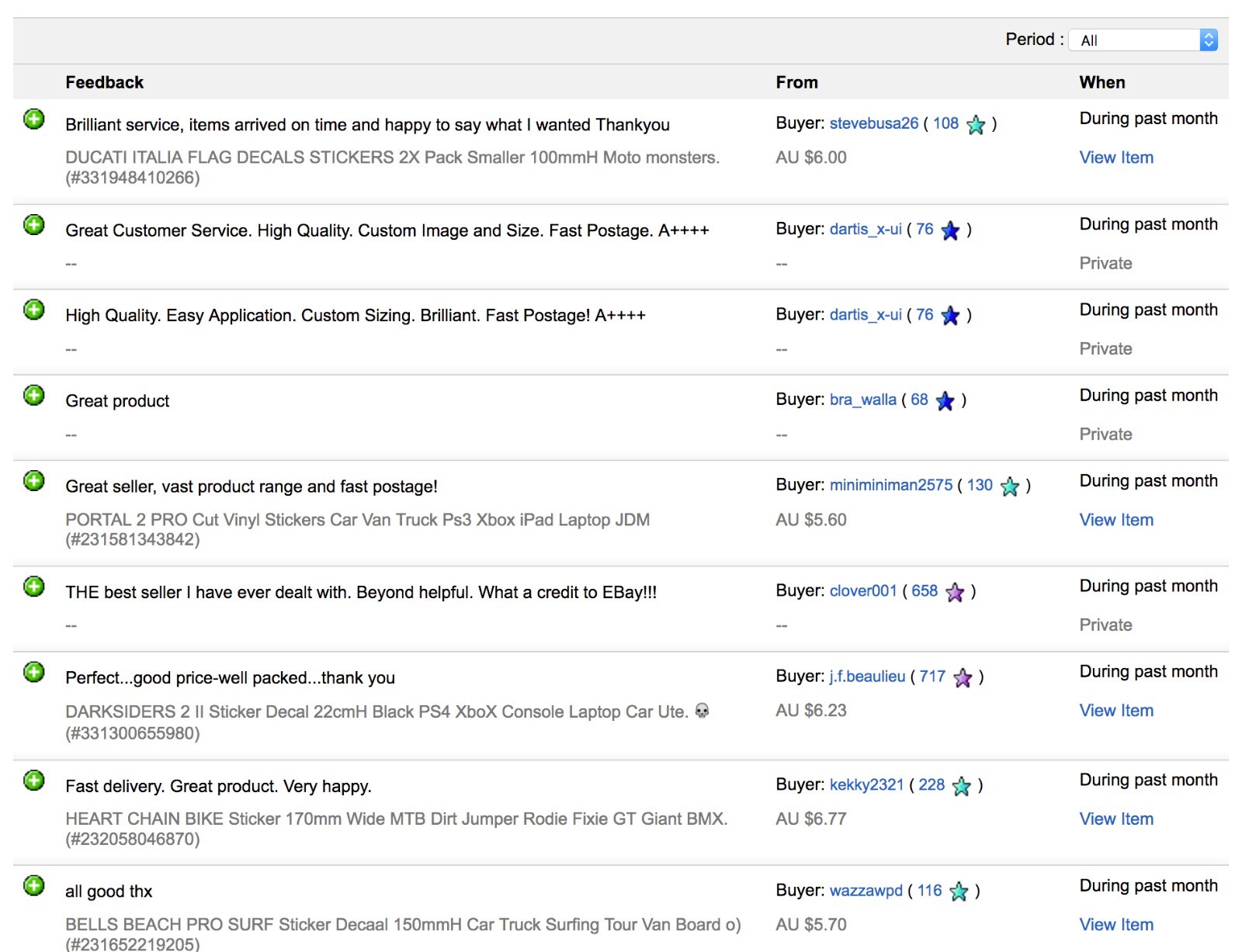
Task: Click green plus icon beside 'all good thx'
Action: [34, 886]
